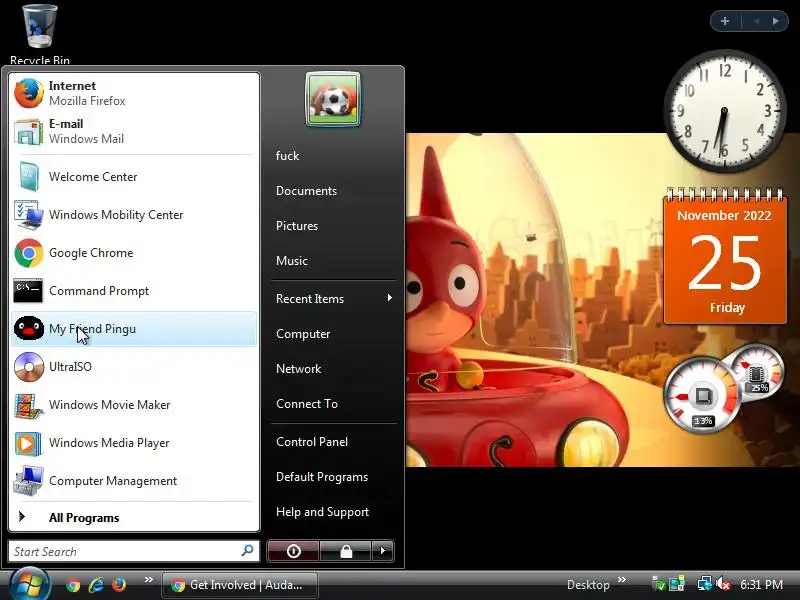Image resolution: width=800 pixels, height=600 pixels.
Task: Click the CPU meter gadget
Action: [724, 388]
